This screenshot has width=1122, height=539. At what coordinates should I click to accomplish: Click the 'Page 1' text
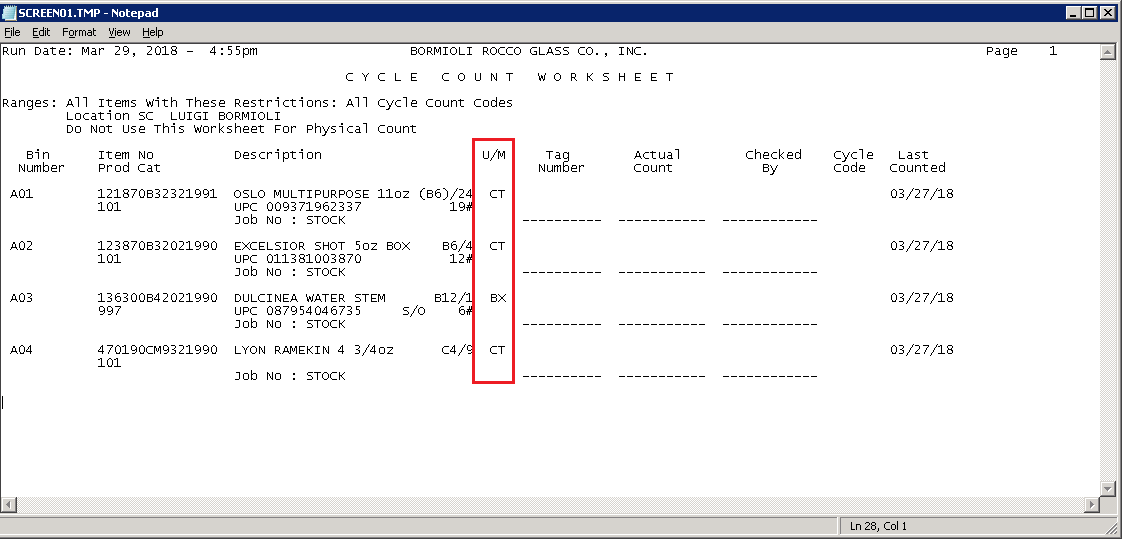tap(1021, 52)
